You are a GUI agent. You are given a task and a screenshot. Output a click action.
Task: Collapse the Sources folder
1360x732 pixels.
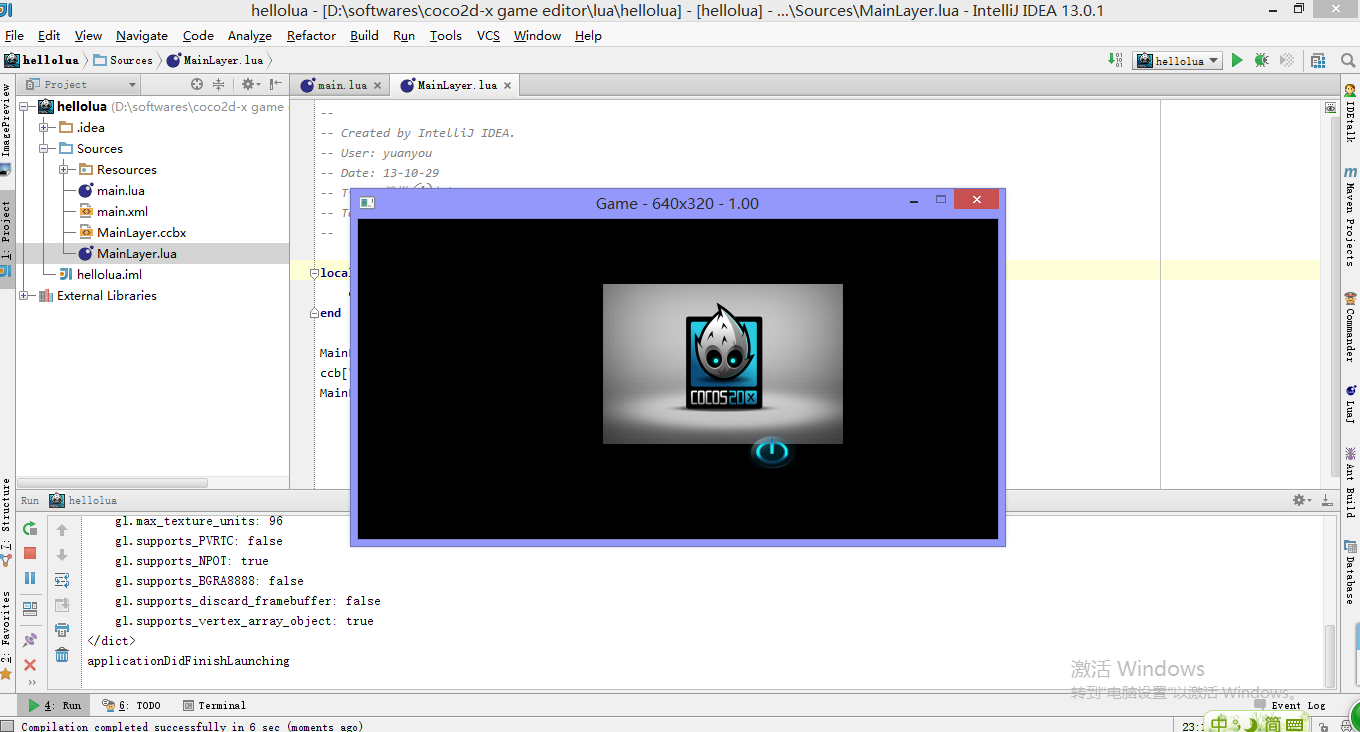pos(44,148)
